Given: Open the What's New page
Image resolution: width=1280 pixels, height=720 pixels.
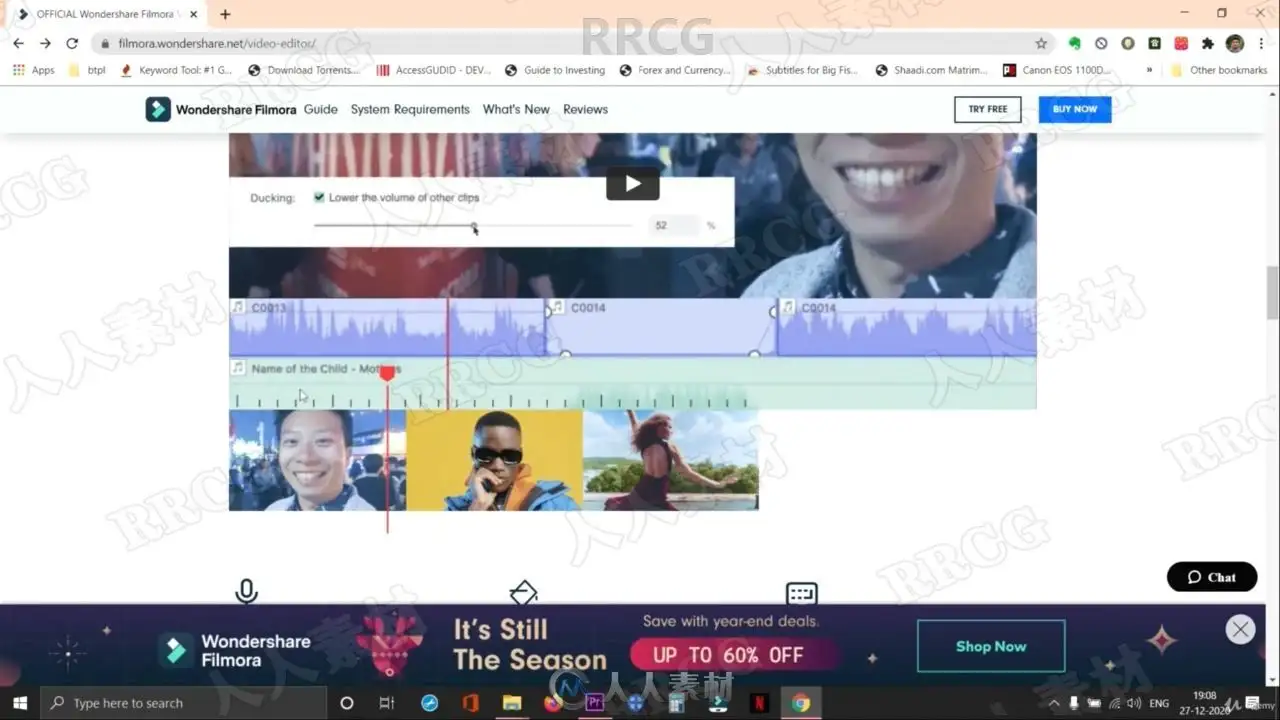Looking at the screenshot, I should coord(516,109).
